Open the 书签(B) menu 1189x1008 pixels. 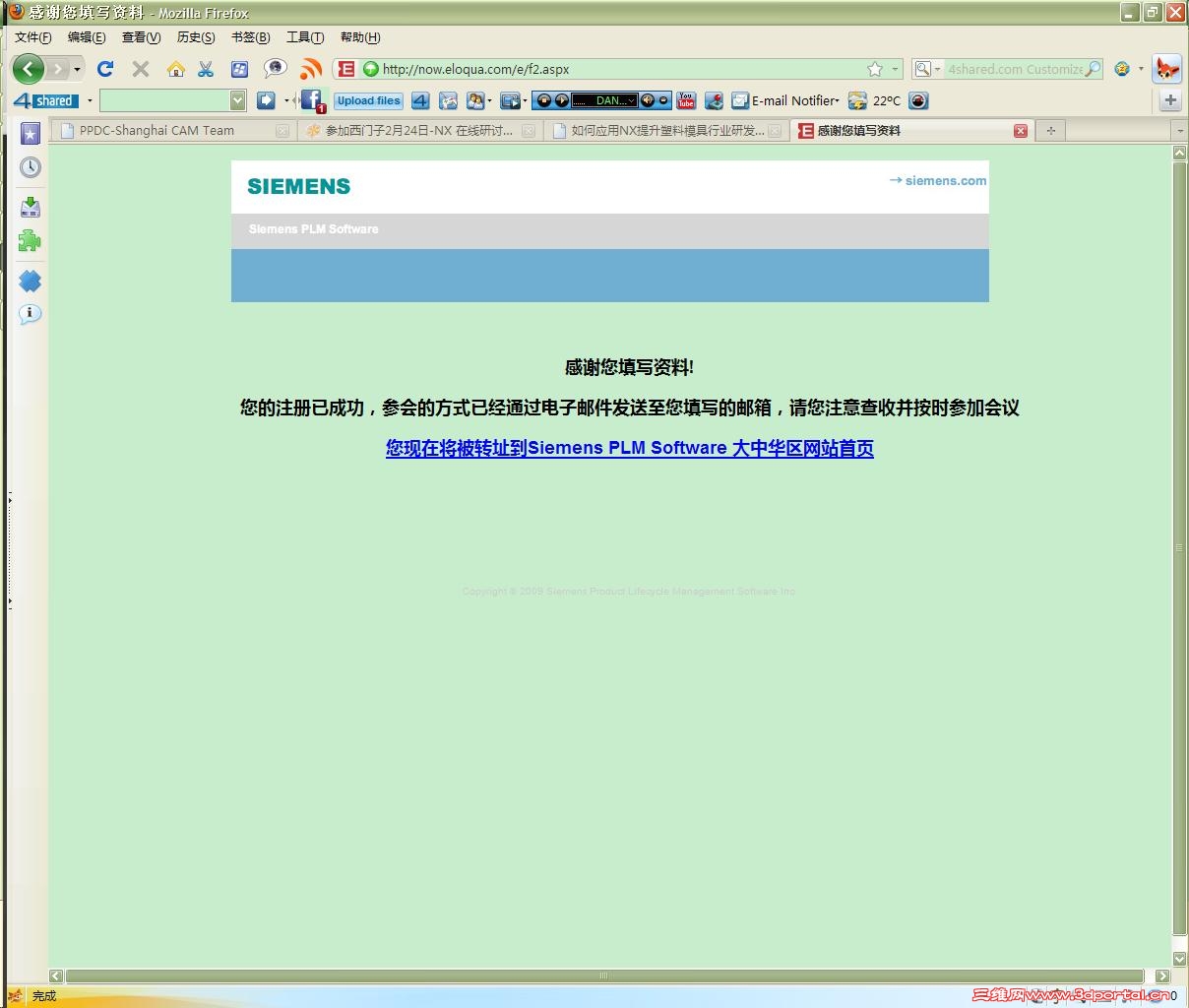click(250, 37)
